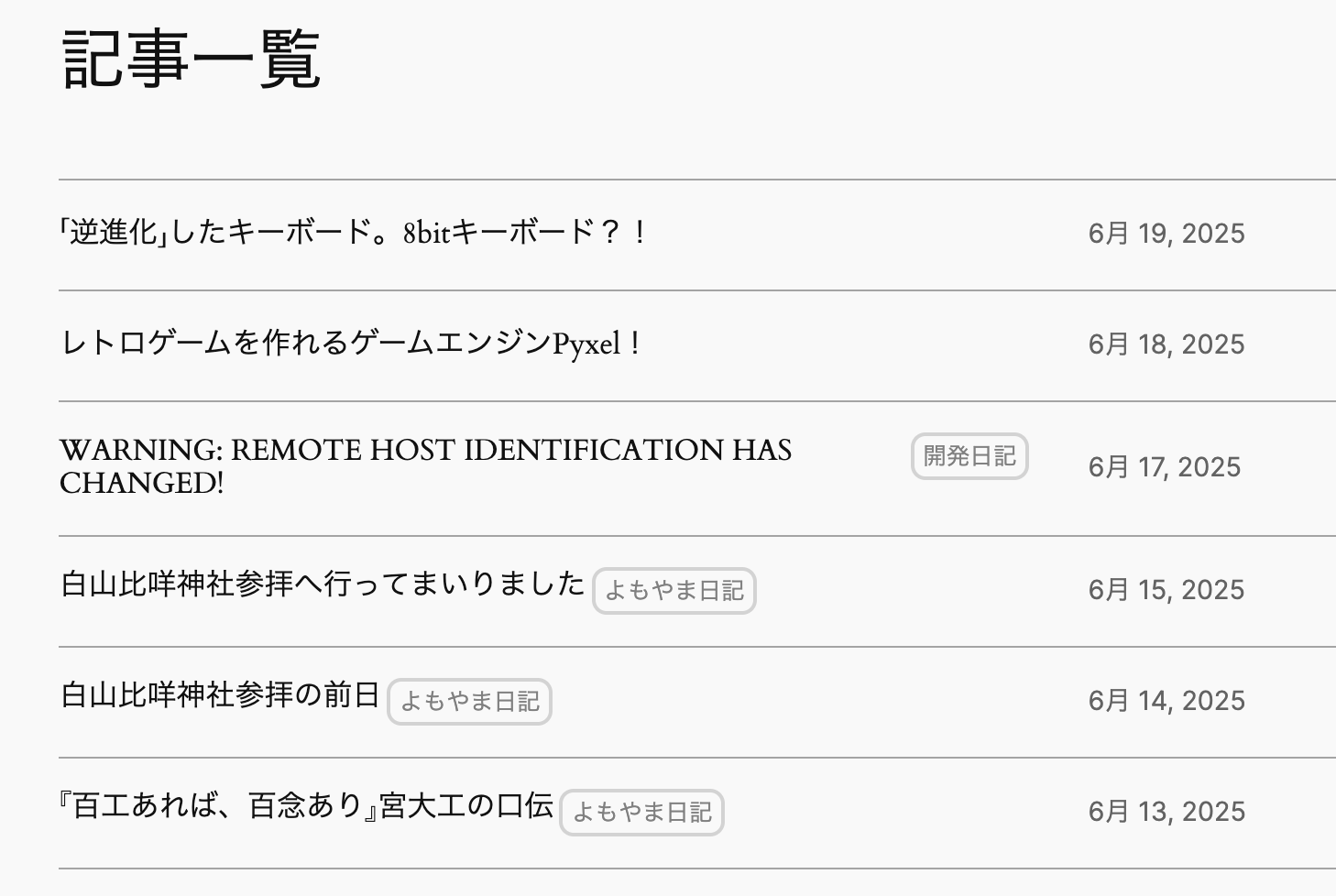
Task: Click the word Pyxel in the game engine title
Action: click(586, 344)
